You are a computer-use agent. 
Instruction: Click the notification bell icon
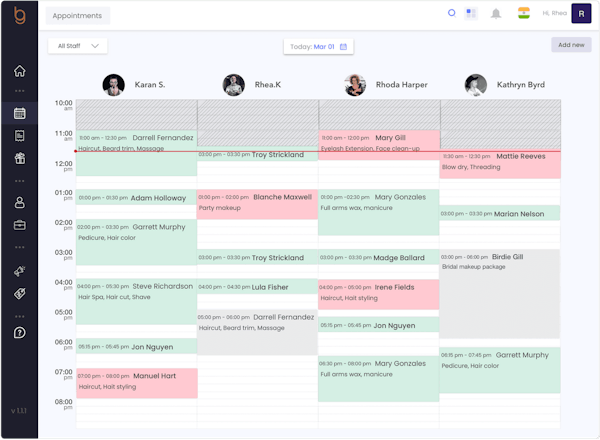click(x=496, y=14)
